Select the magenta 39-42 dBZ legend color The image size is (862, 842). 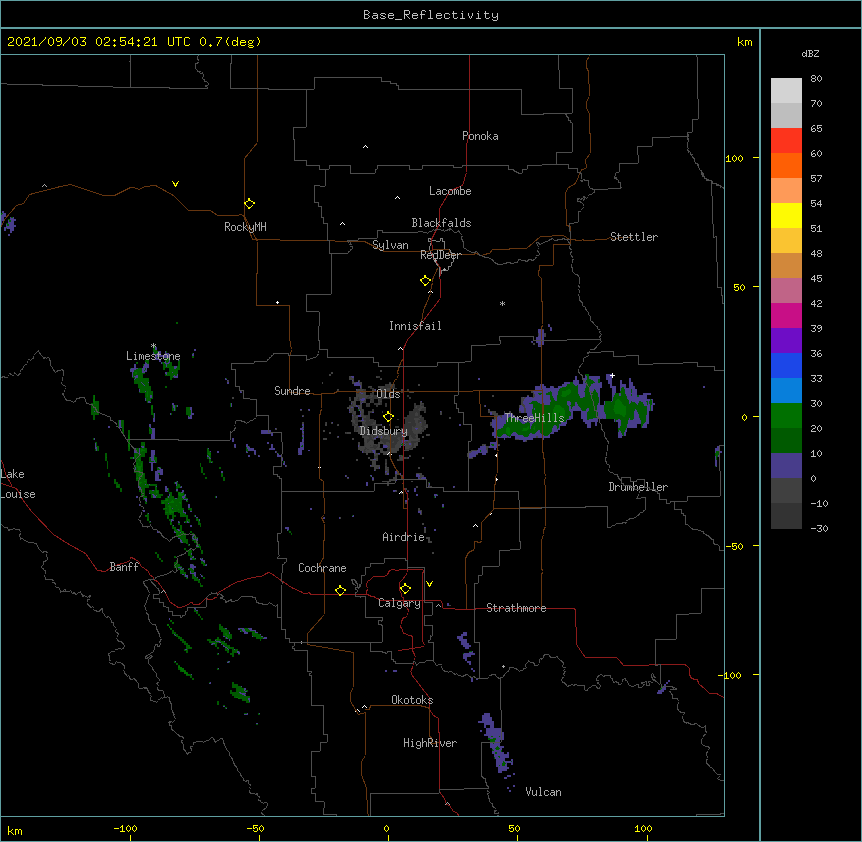(786, 315)
